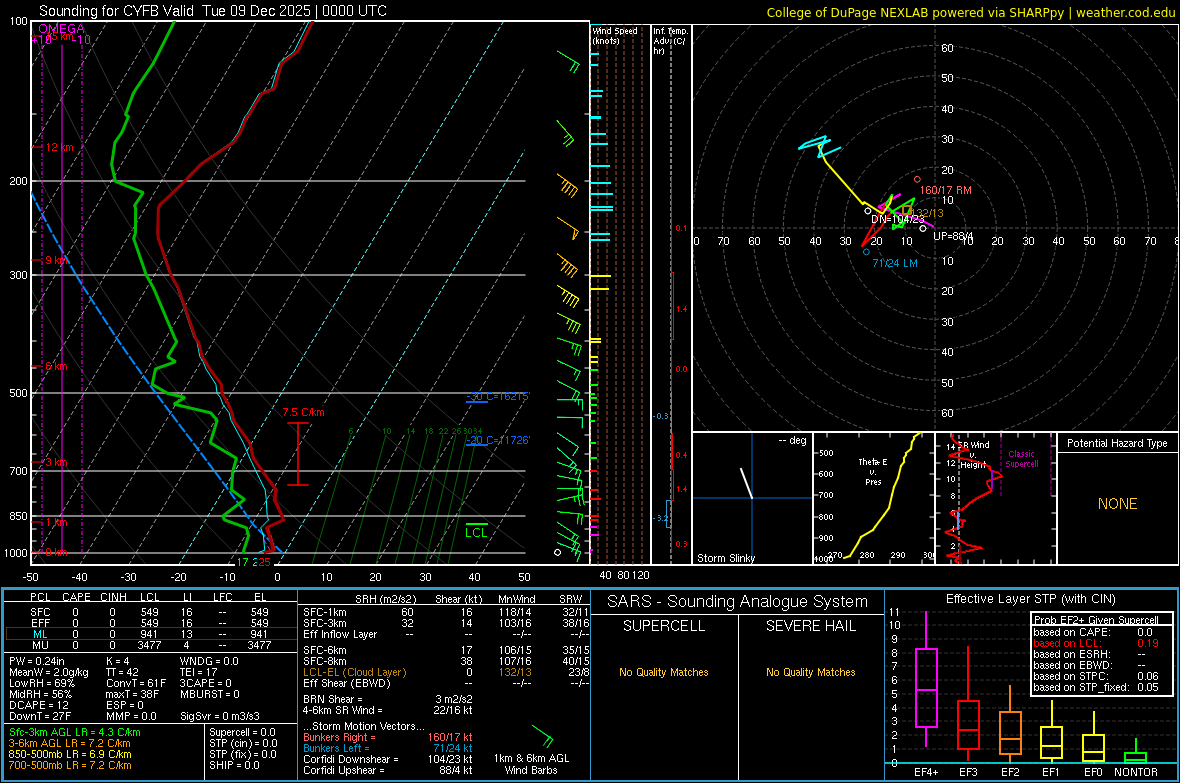Select the SFC-1km SRH row
Viewport: 1180px width, 783px height.
tap(446, 613)
